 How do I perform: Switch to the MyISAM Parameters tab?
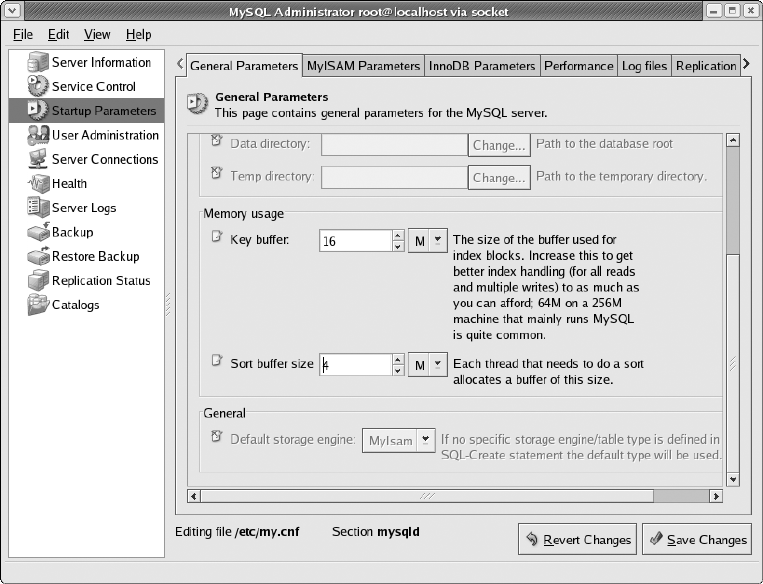pyautogui.click(x=363, y=66)
